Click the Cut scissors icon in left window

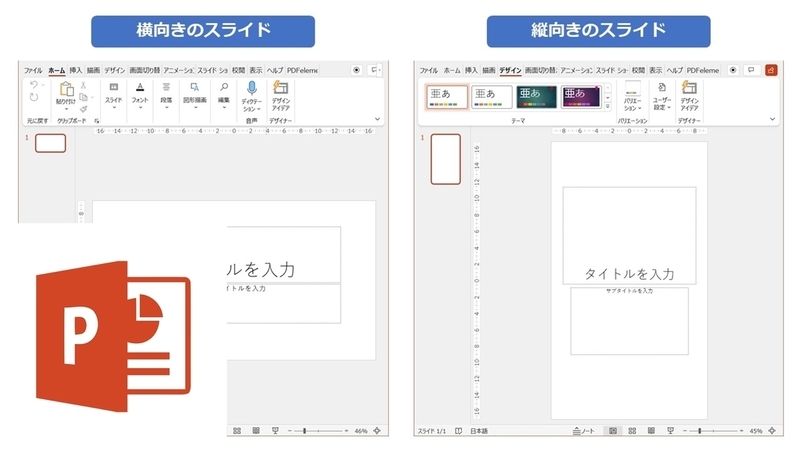click(x=83, y=85)
